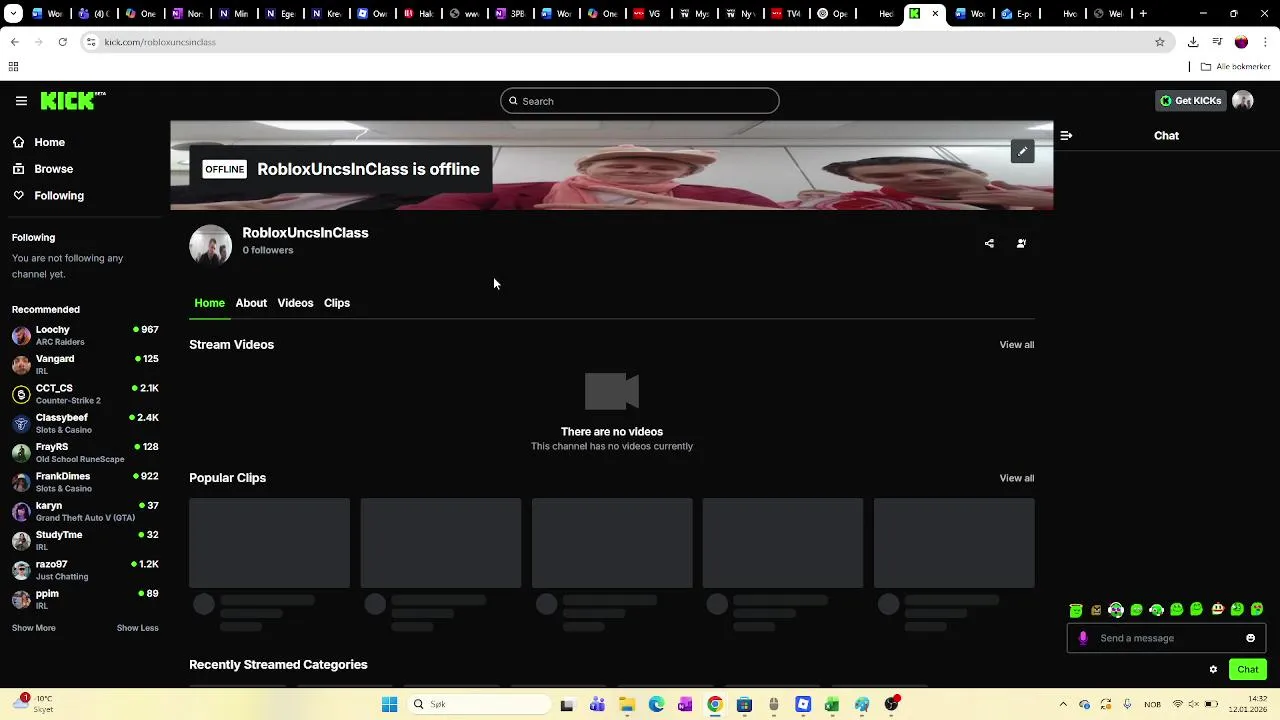Switch to the About tab
1280x720 pixels.
(x=251, y=303)
